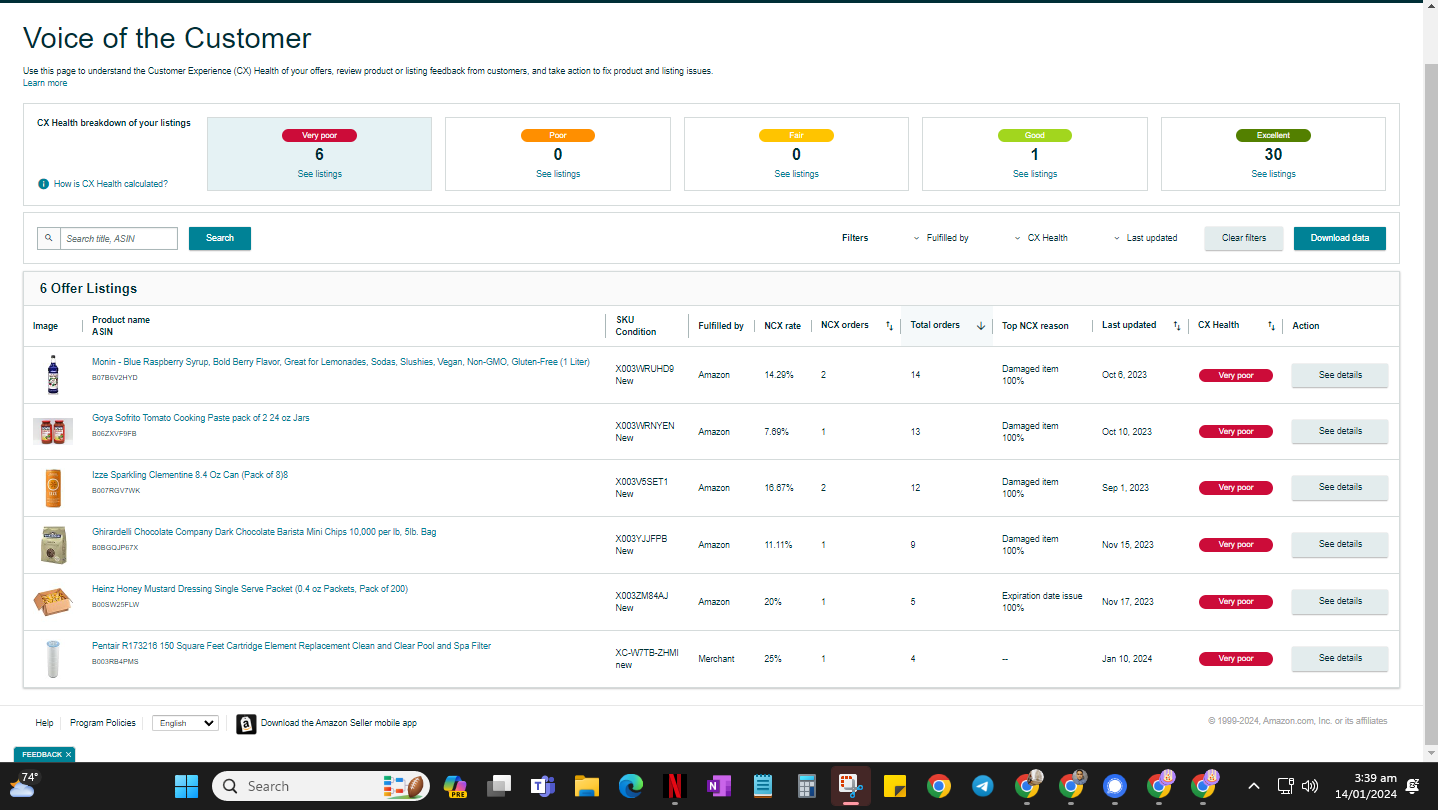Screen dimensions: 1438x810
Task: Click the Download data button
Action: tap(1340, 238)
